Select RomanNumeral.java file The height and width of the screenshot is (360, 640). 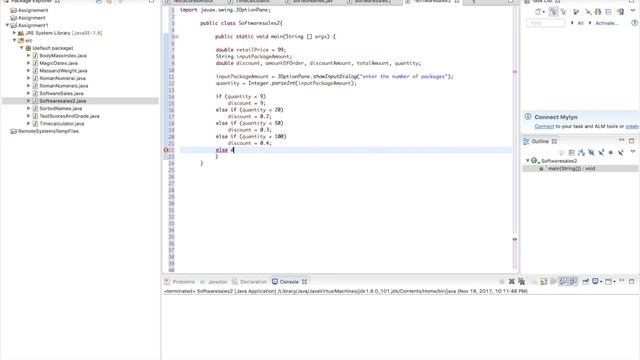pos(62,78)
